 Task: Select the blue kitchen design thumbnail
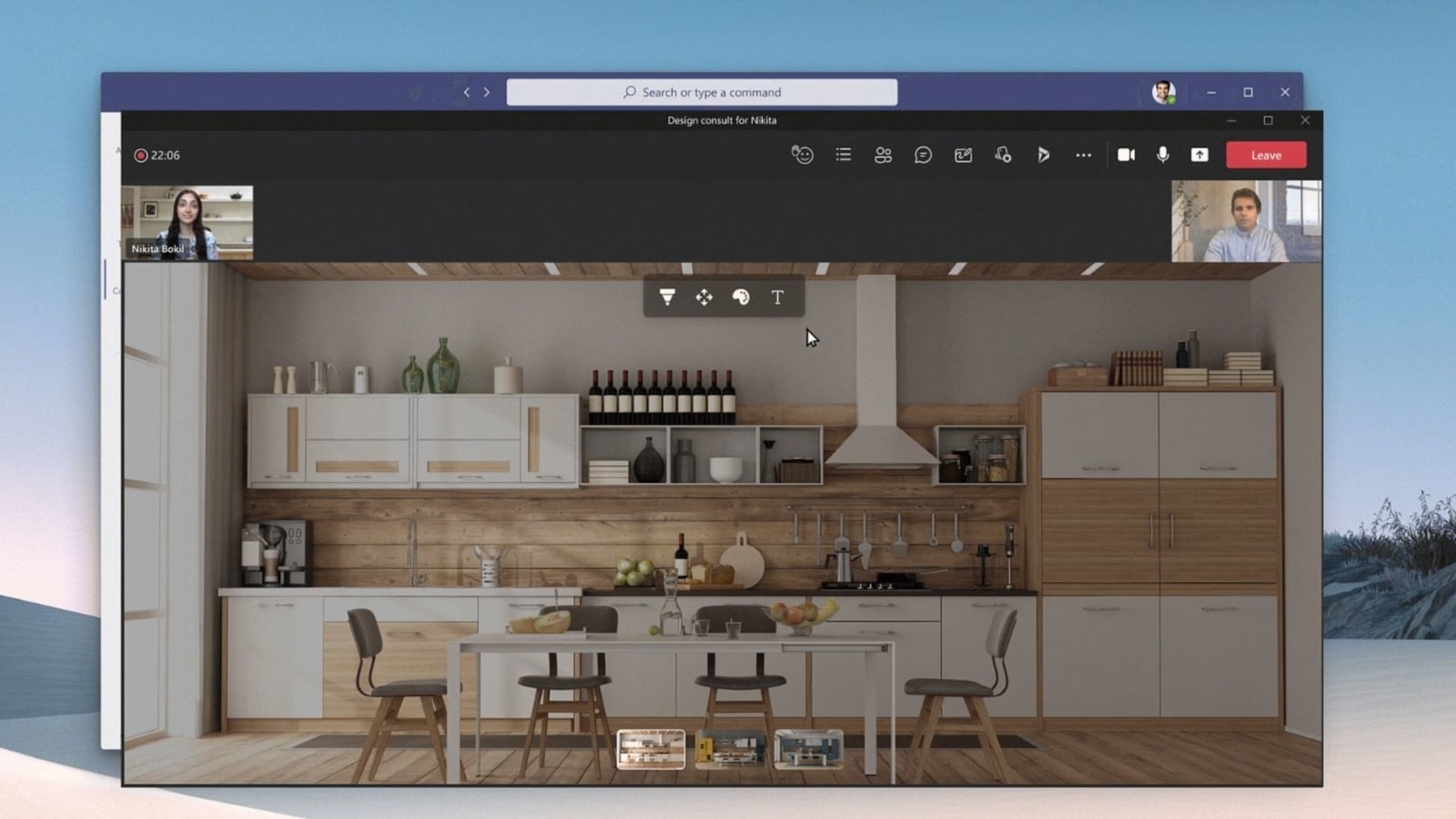808,749
